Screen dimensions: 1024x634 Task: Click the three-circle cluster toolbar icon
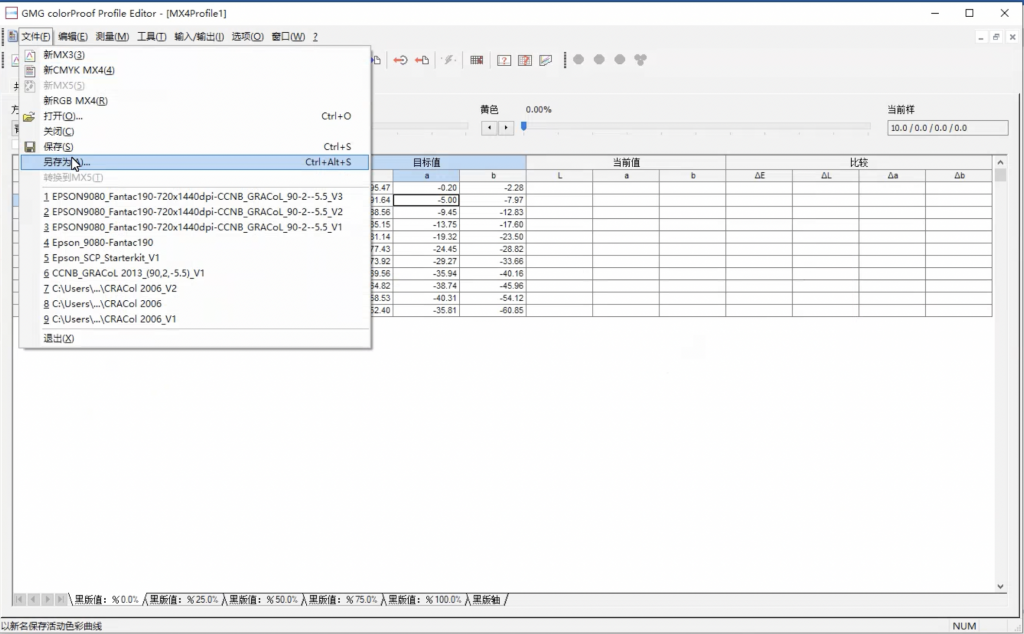[x=641, y=59]
